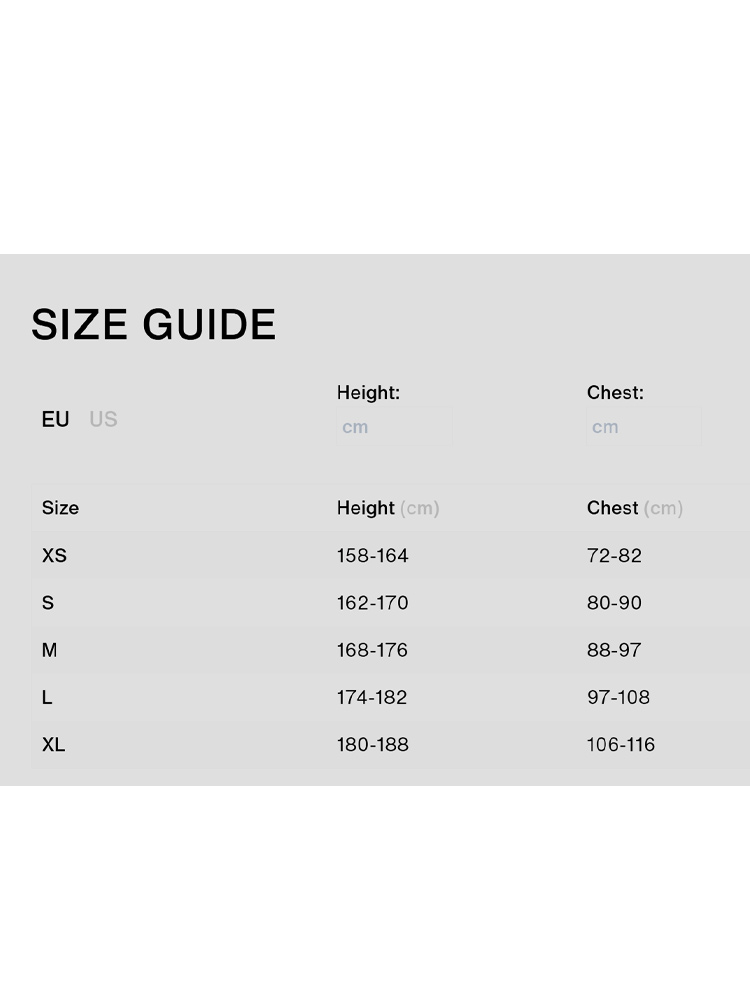The width and height of the screenshot is (750, 1000).
Task: Click the 168-176 height cell
Action: point(372,650)
